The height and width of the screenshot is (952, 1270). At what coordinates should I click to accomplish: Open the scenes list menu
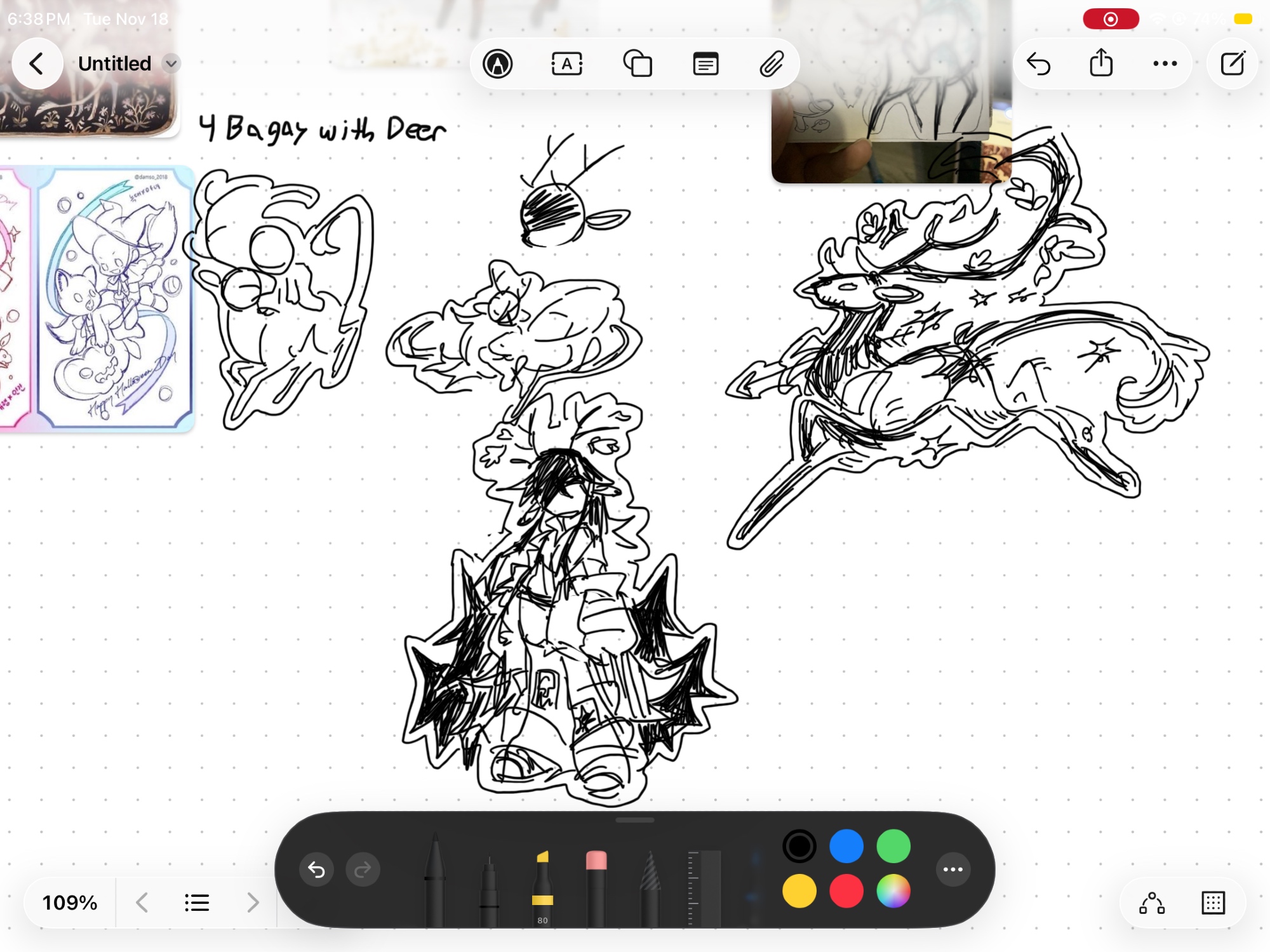(x=197, y=902)
